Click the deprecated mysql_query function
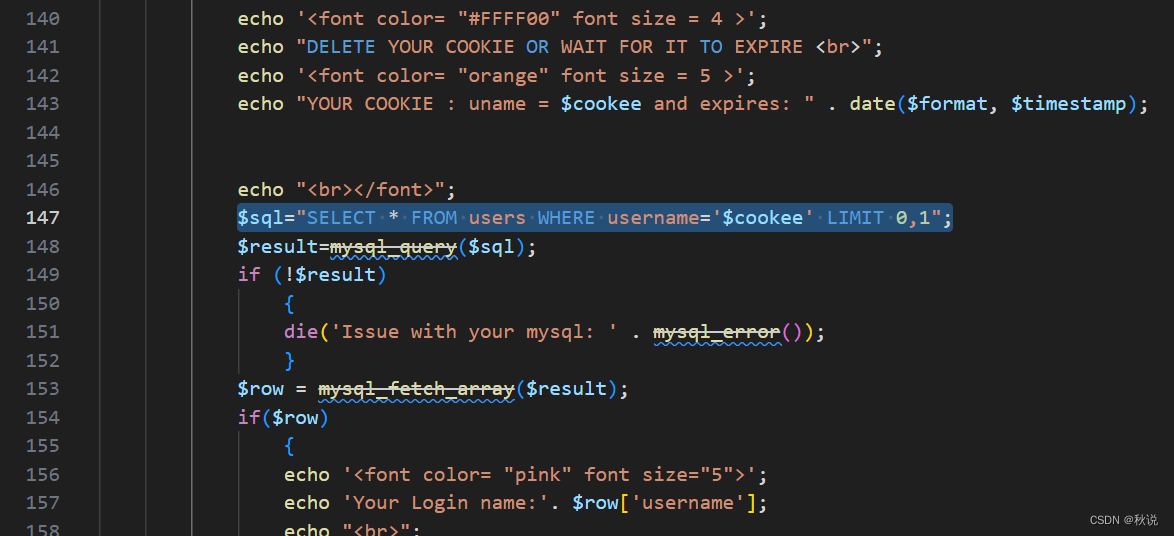Screen dimensions: 1174x536 (393, 246)
